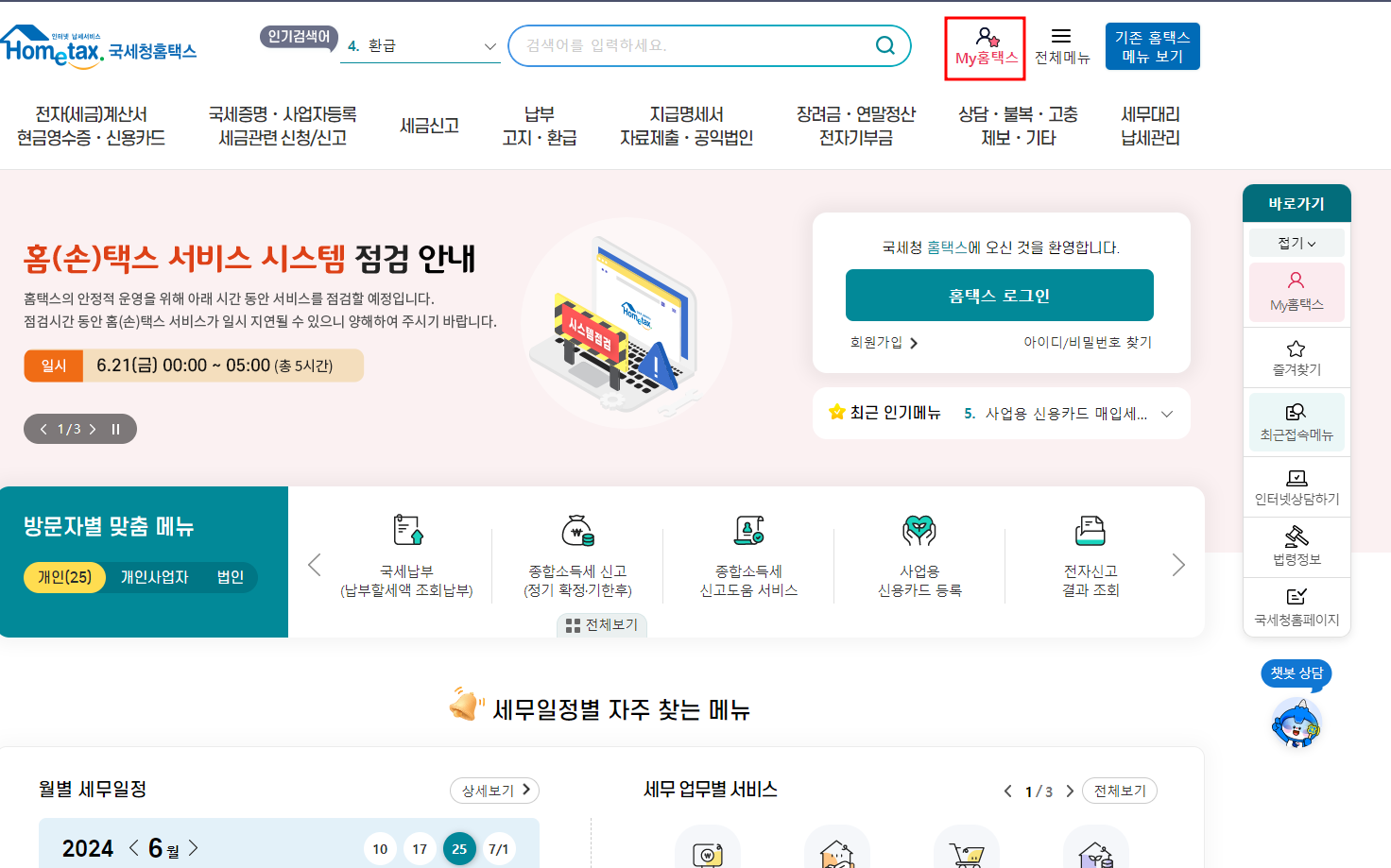Viewport: 1391px width, 868px height.
Task: Expand the 최근 인기메뉴 list
Action: (1167, 413)
